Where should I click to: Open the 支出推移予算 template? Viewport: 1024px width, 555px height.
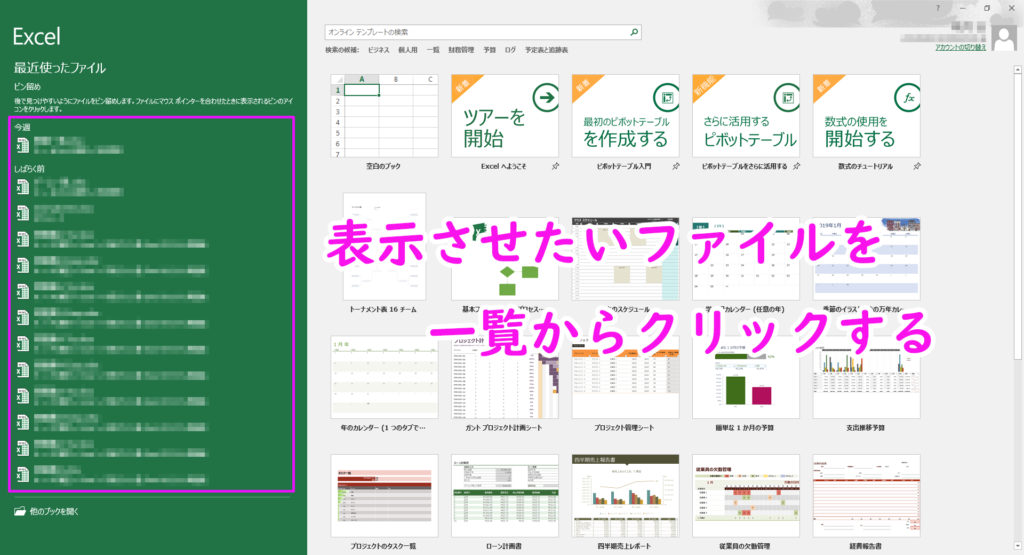[867, 377]
